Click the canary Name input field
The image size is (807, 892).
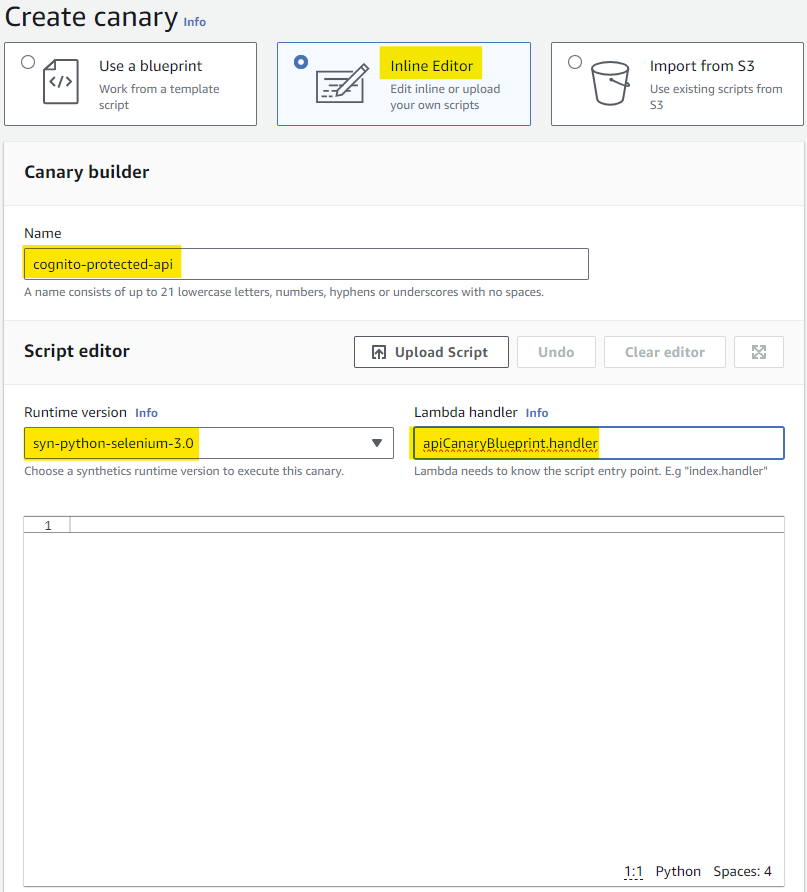pyautogui.click(x=306, y=263)
